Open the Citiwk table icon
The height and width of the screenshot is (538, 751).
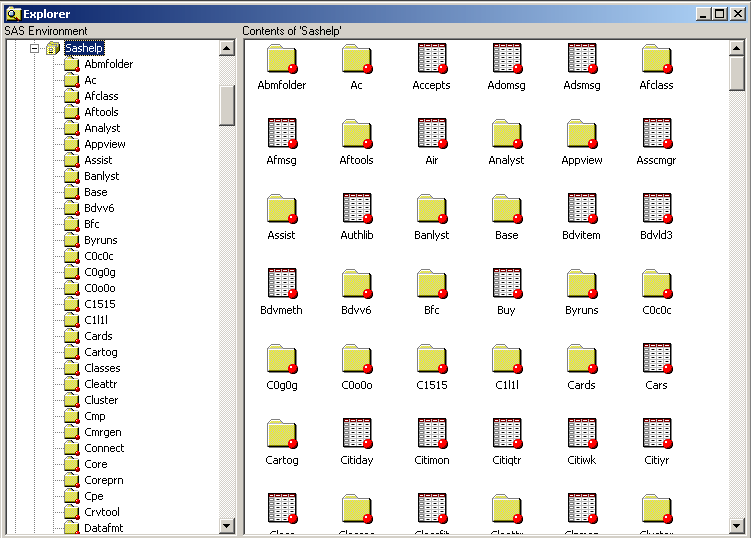pyautogui.click(x=582, y=433)
